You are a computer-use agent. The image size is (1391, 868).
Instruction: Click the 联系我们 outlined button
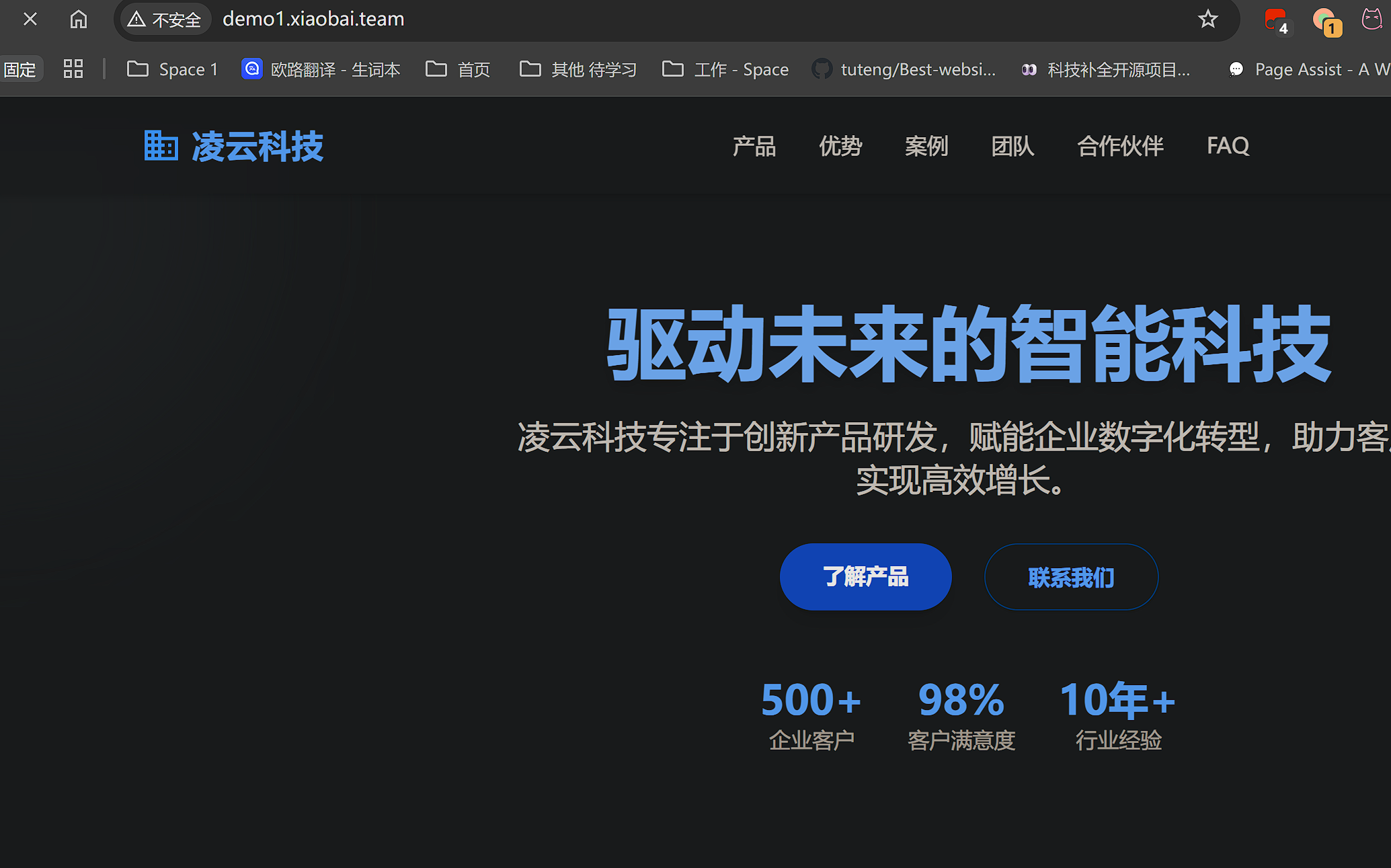(x=1071, y=577)
